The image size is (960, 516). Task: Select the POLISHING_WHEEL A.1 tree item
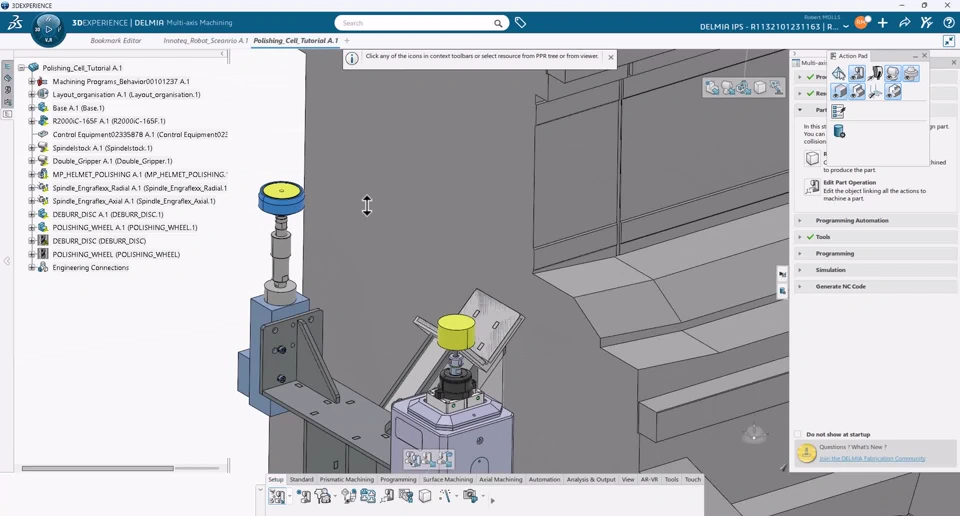click(125, 228)
